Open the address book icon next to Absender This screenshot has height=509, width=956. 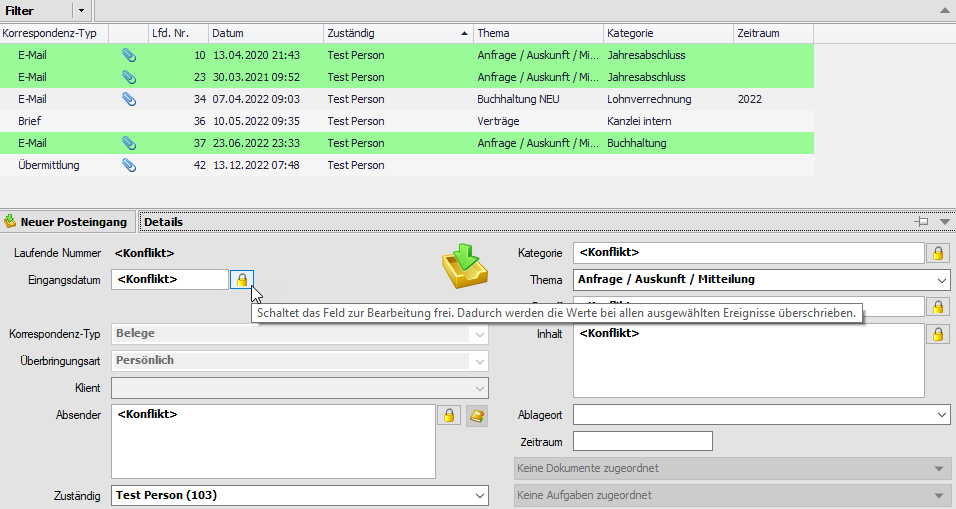click(x=477, y=416)
